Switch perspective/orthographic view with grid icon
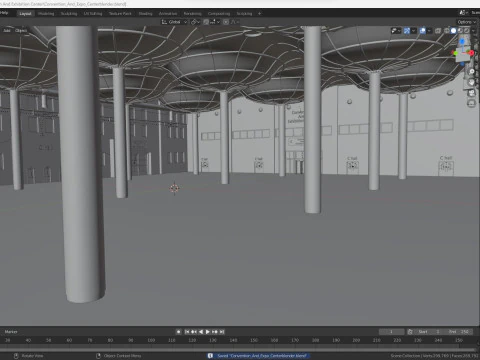 [x=471, y=103]
